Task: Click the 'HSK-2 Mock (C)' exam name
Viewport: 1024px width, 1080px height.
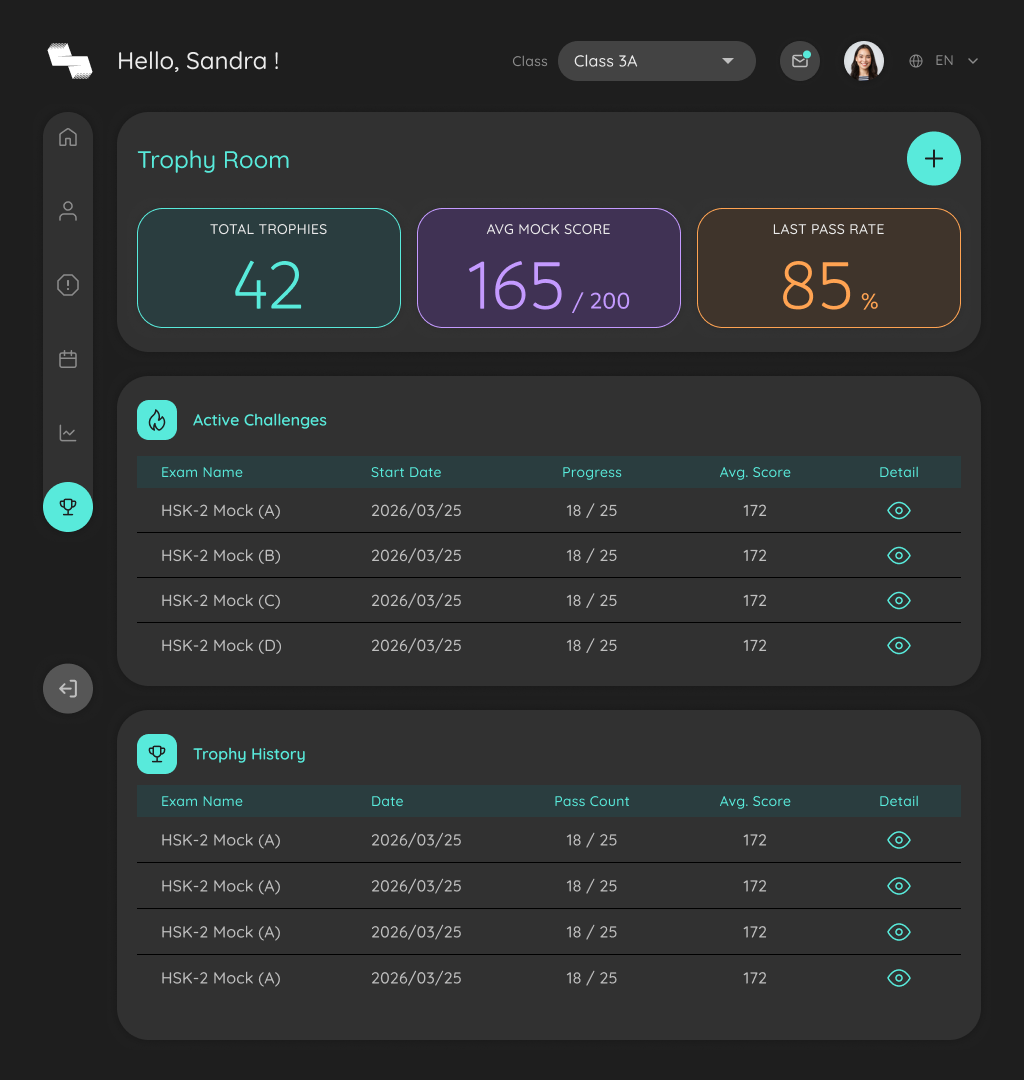Action: tap(220, 601)
